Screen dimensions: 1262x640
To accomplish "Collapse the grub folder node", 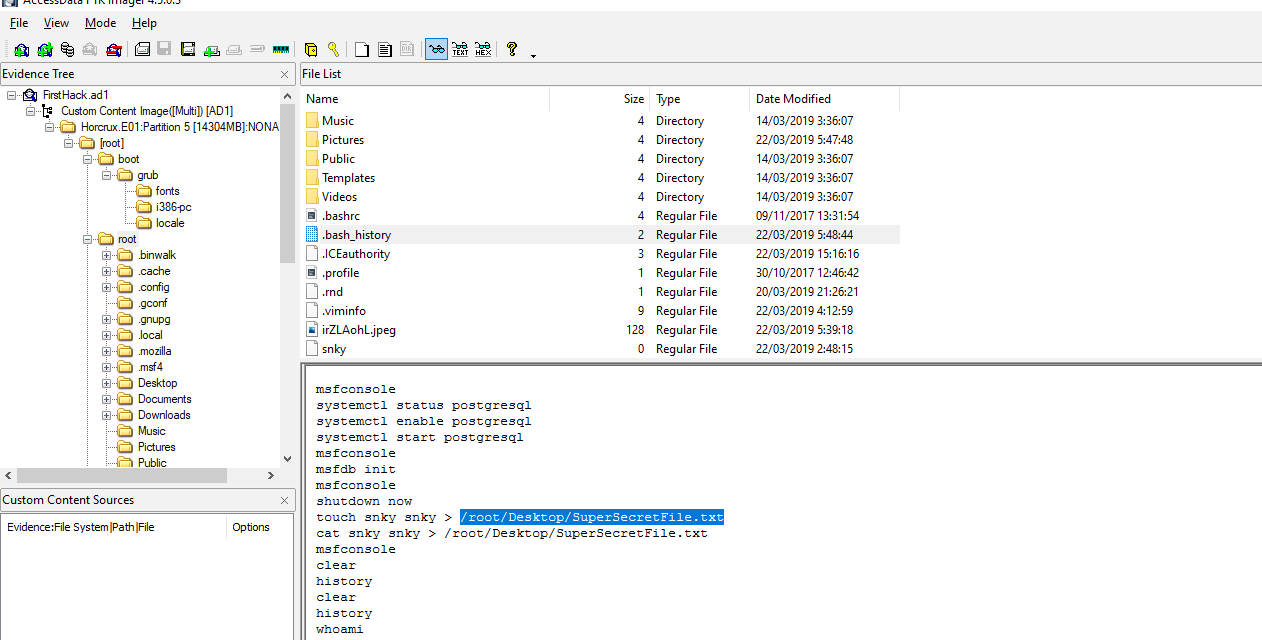I will 107,175.
